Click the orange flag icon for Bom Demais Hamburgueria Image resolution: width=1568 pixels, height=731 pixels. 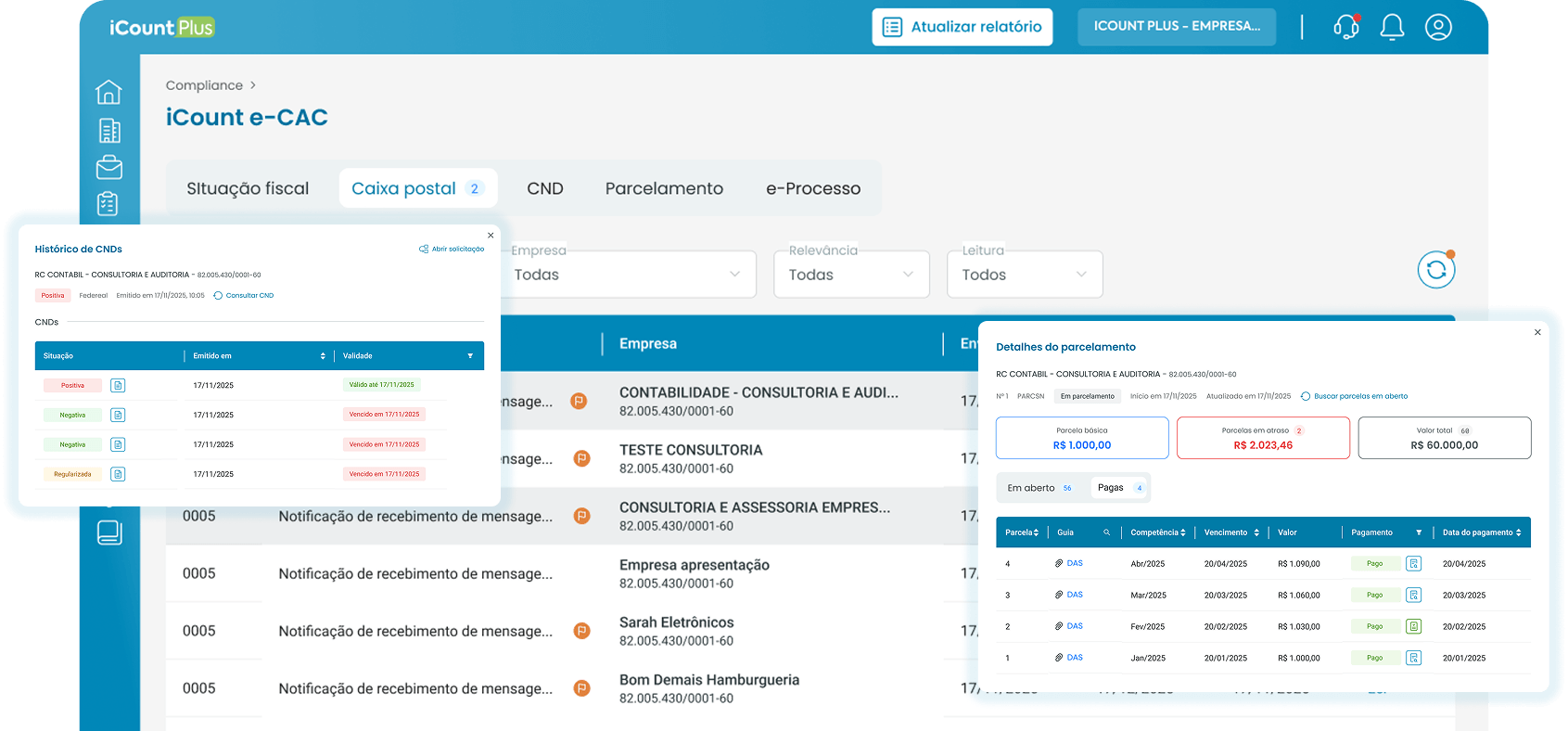[x=581, y=688]
